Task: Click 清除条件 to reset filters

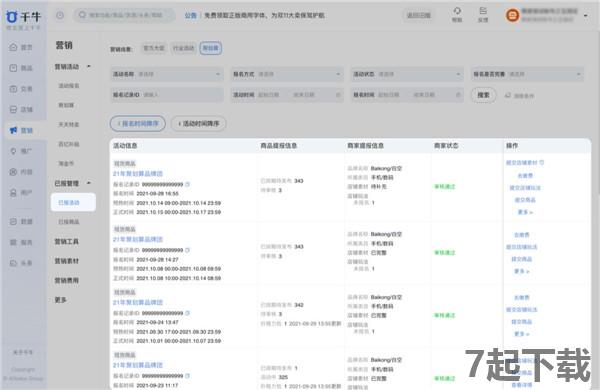Action: [524, 95]
